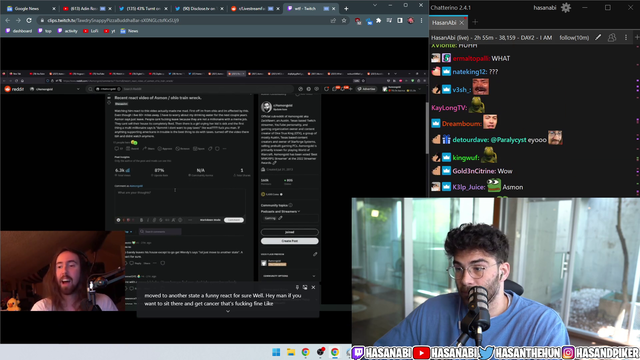The image size is (640, 360).
Task: Click the Joined button on Reddit sidebar
Action: coord(289,232)
